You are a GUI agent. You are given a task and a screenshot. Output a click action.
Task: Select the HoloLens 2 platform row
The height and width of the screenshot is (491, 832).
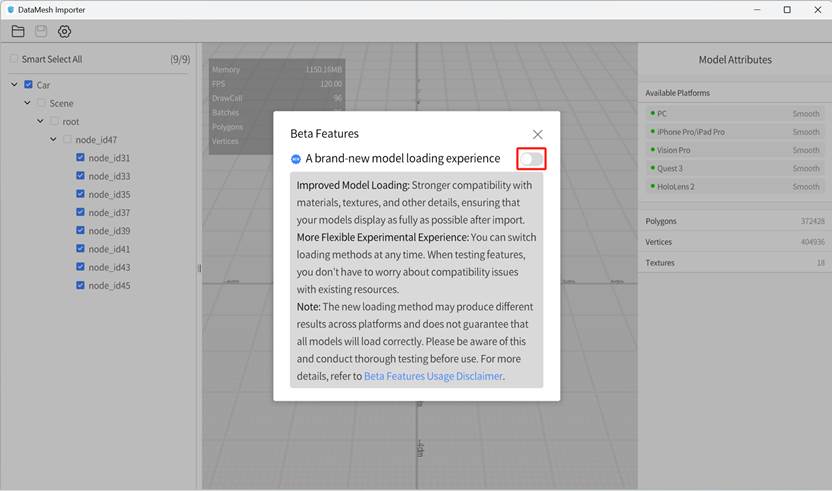point(734,187)
